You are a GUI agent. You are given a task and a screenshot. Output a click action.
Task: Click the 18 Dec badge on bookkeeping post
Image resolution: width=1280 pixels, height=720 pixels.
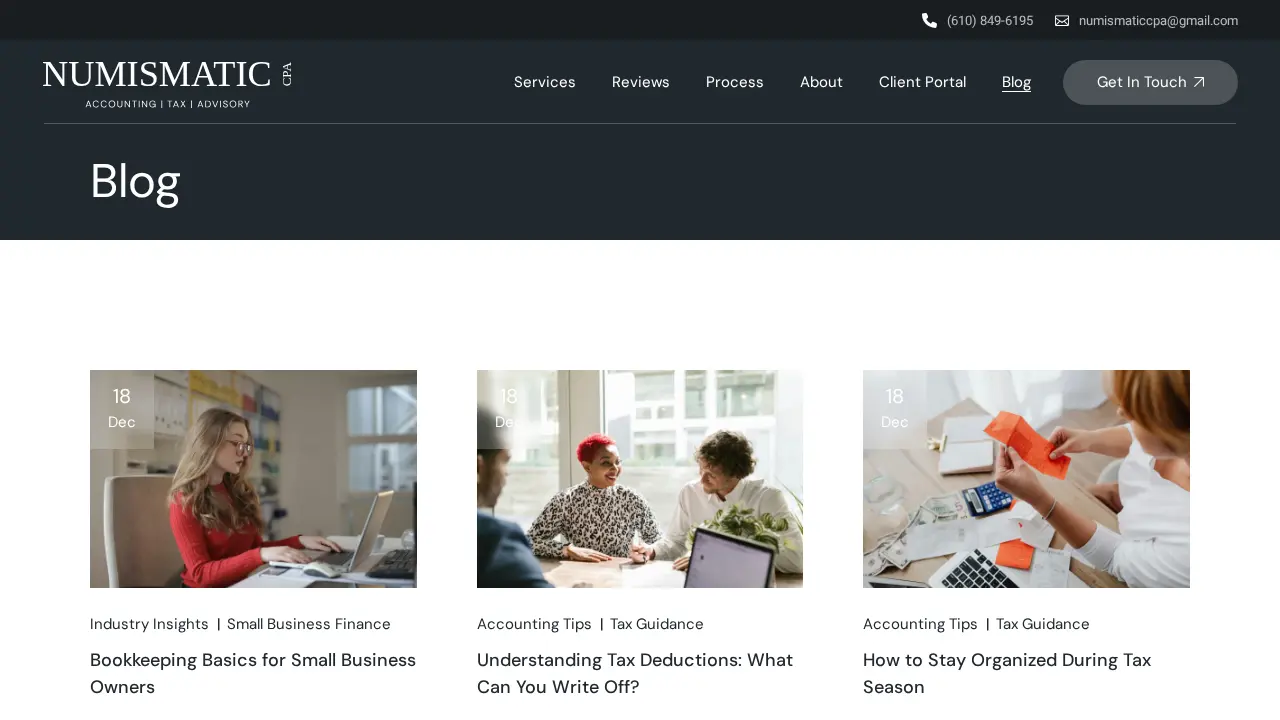[x=122, y=409]
